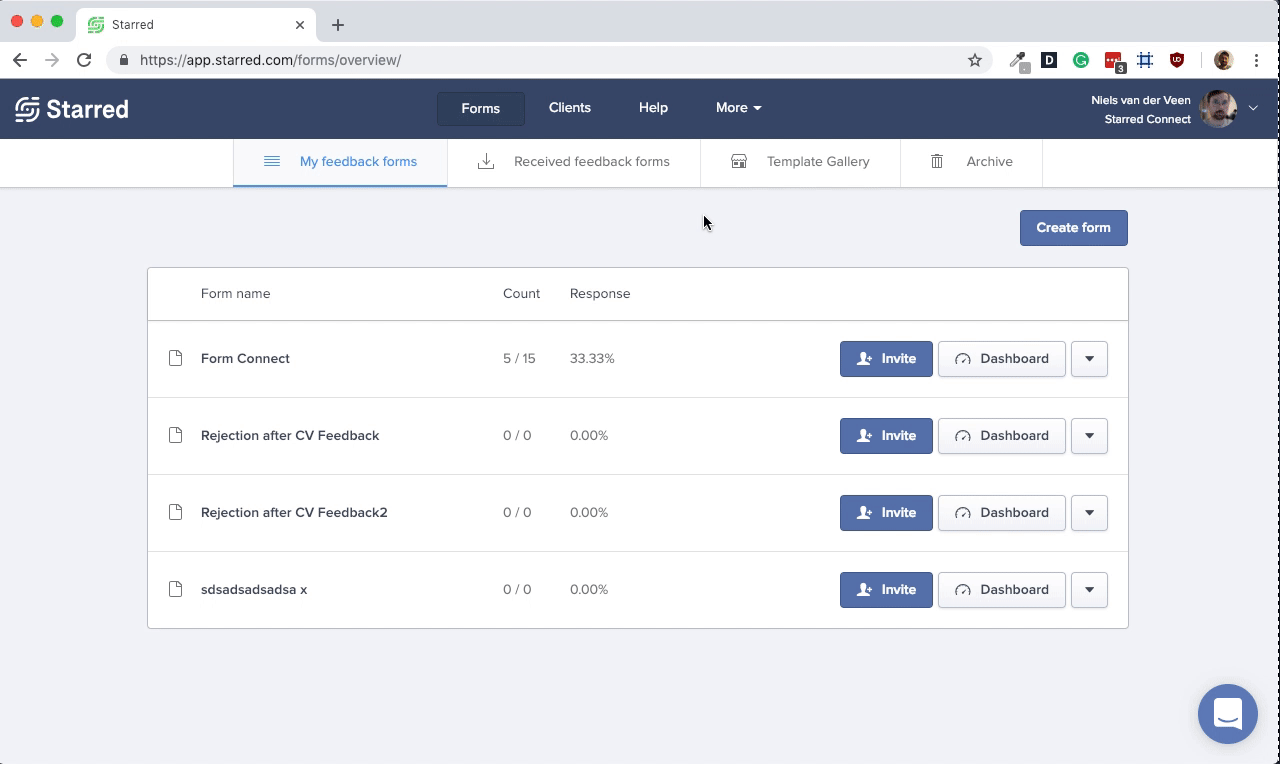This screenshot has height=764, width=1280.
Task: Open Help in the top navigation
Action: [x=653, y=108]
